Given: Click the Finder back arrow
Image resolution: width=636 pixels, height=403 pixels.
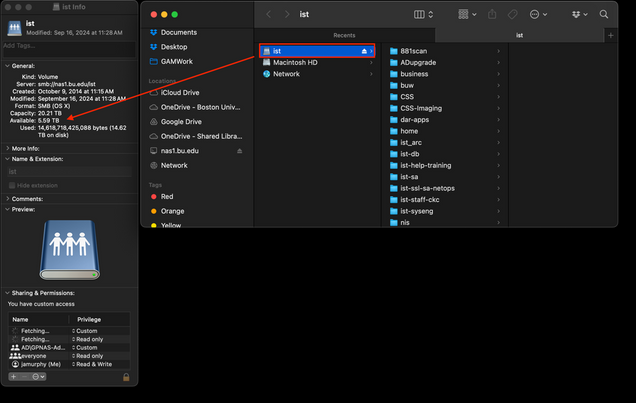Looking at the screenshot, I should (x=270, y=15).
